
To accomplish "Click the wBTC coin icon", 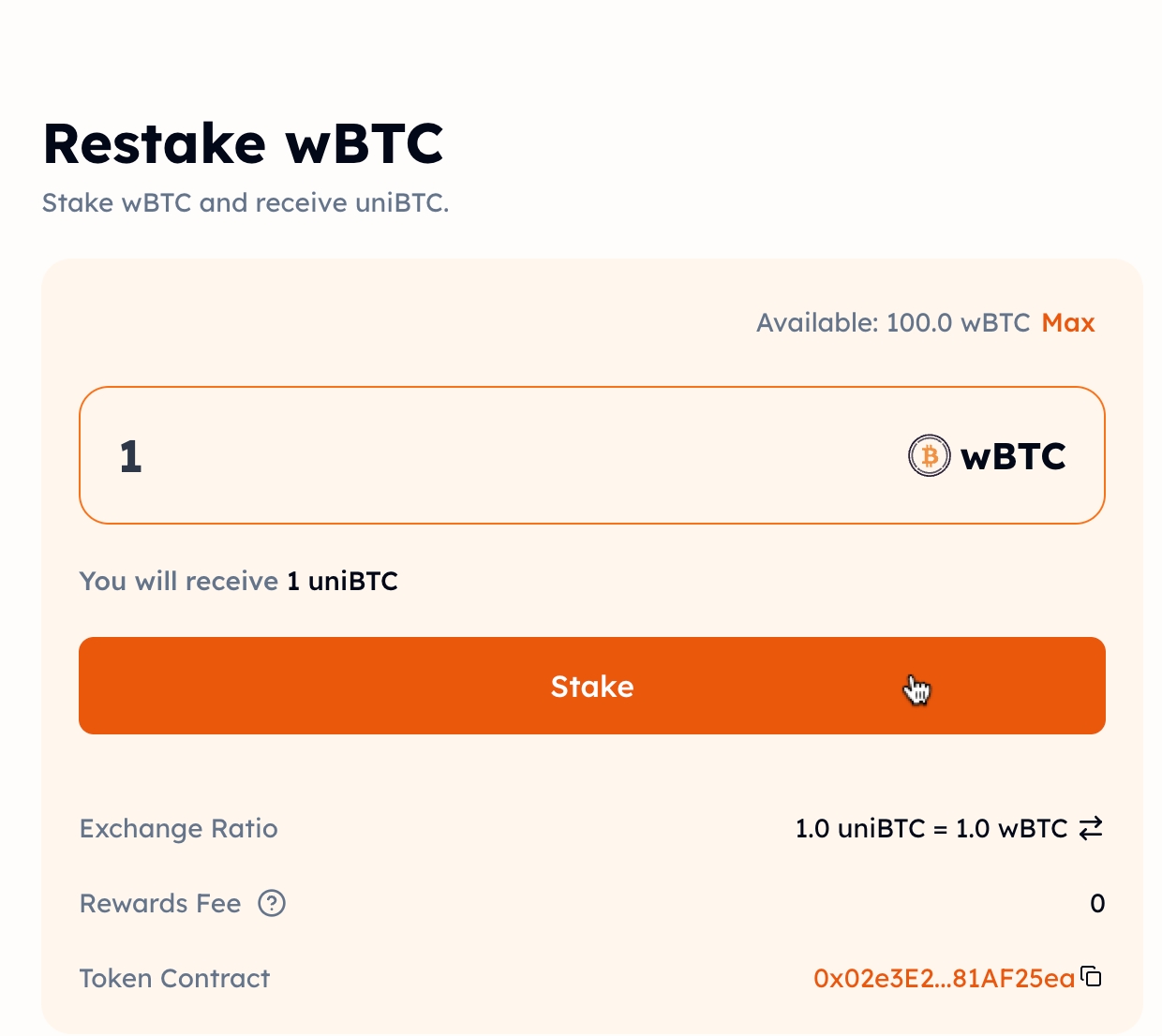I will click(929, 456).
